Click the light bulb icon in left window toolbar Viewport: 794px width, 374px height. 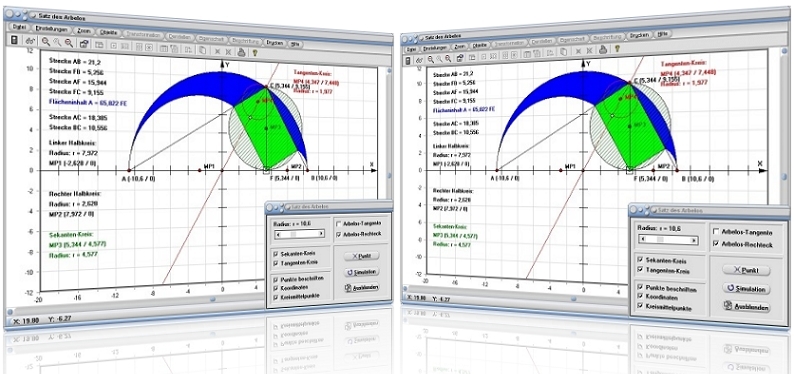[256, 52]
